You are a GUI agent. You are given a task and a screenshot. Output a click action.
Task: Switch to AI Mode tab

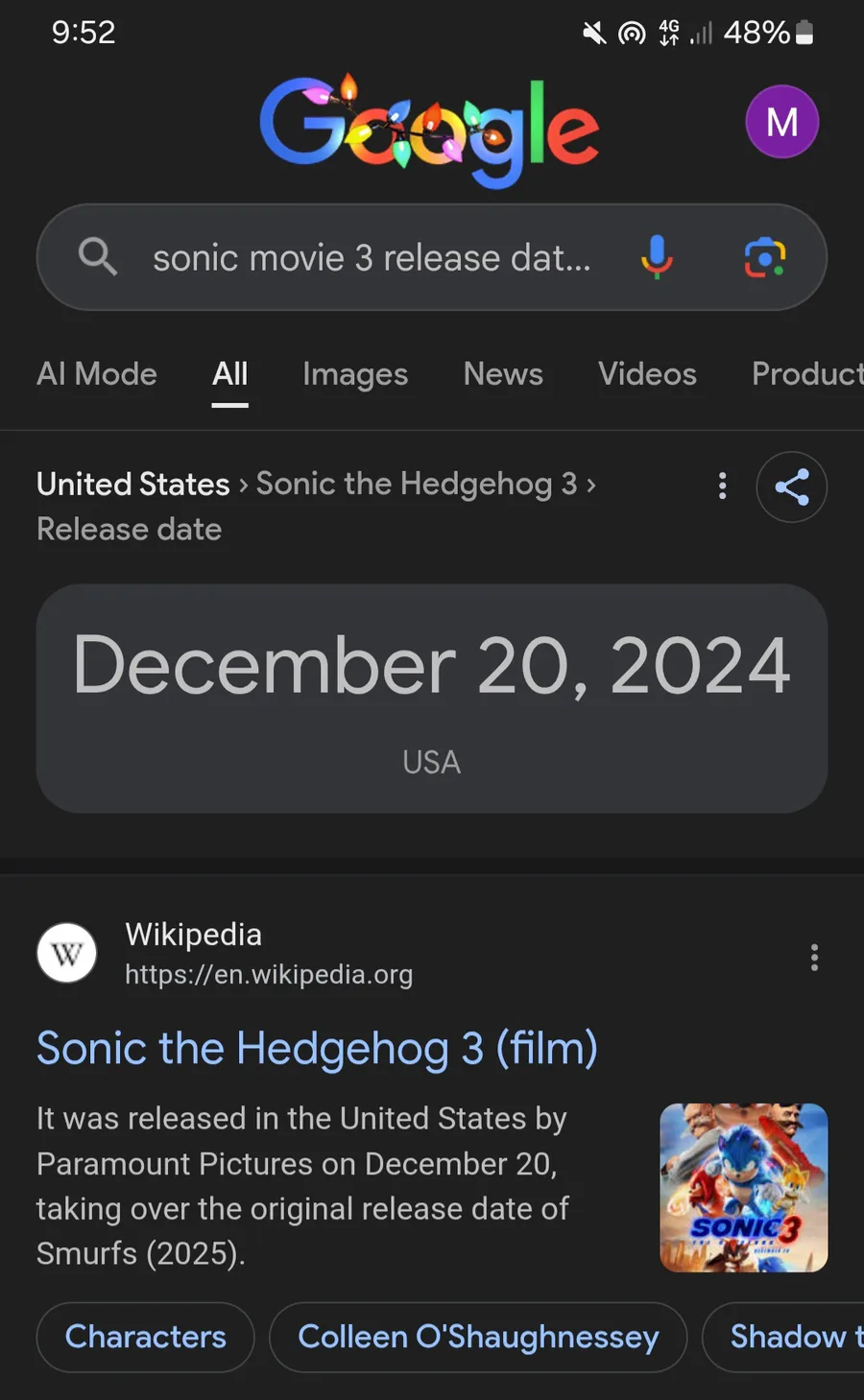coord(97,374)
